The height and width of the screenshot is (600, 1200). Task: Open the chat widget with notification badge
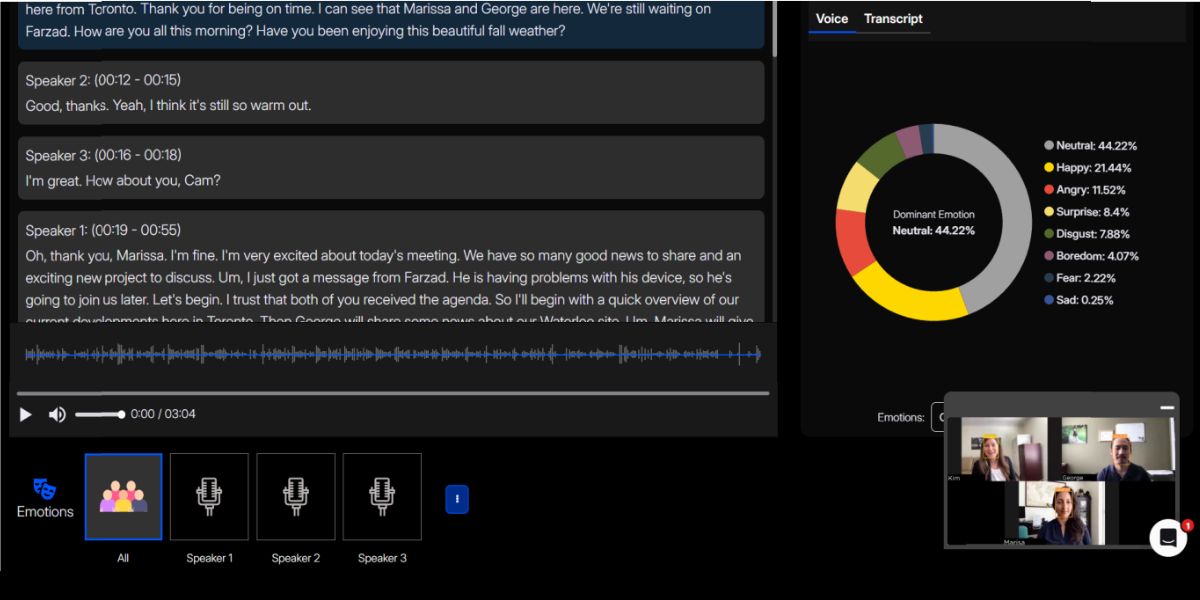1167,537
